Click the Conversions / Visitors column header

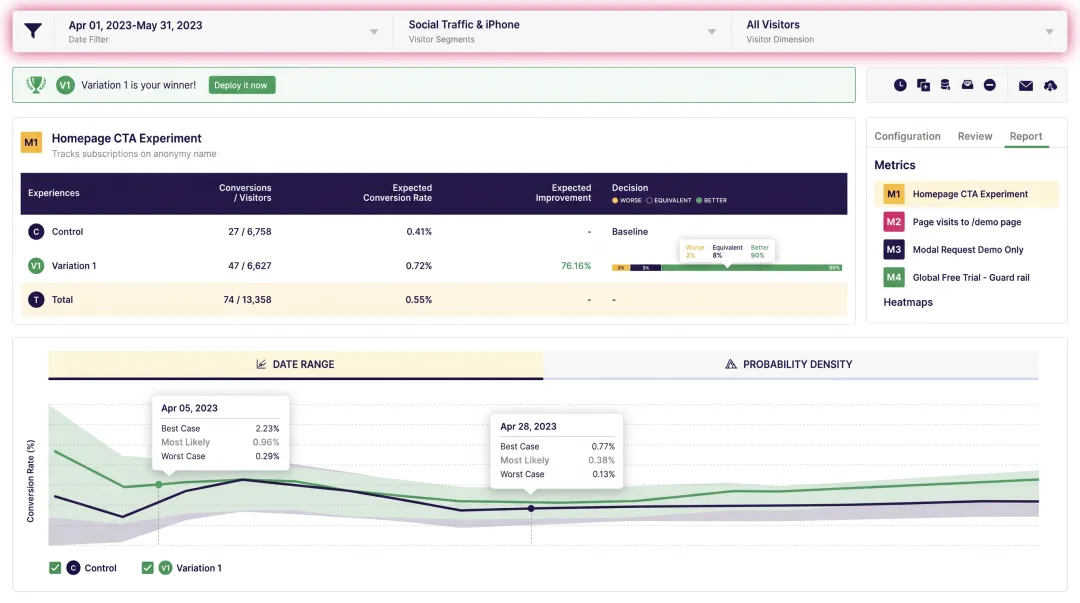[x=245, y=193]
